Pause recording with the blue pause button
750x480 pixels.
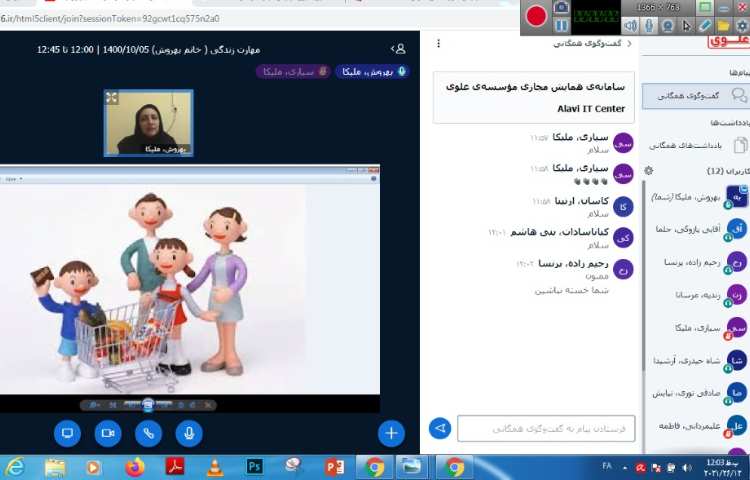561,25
